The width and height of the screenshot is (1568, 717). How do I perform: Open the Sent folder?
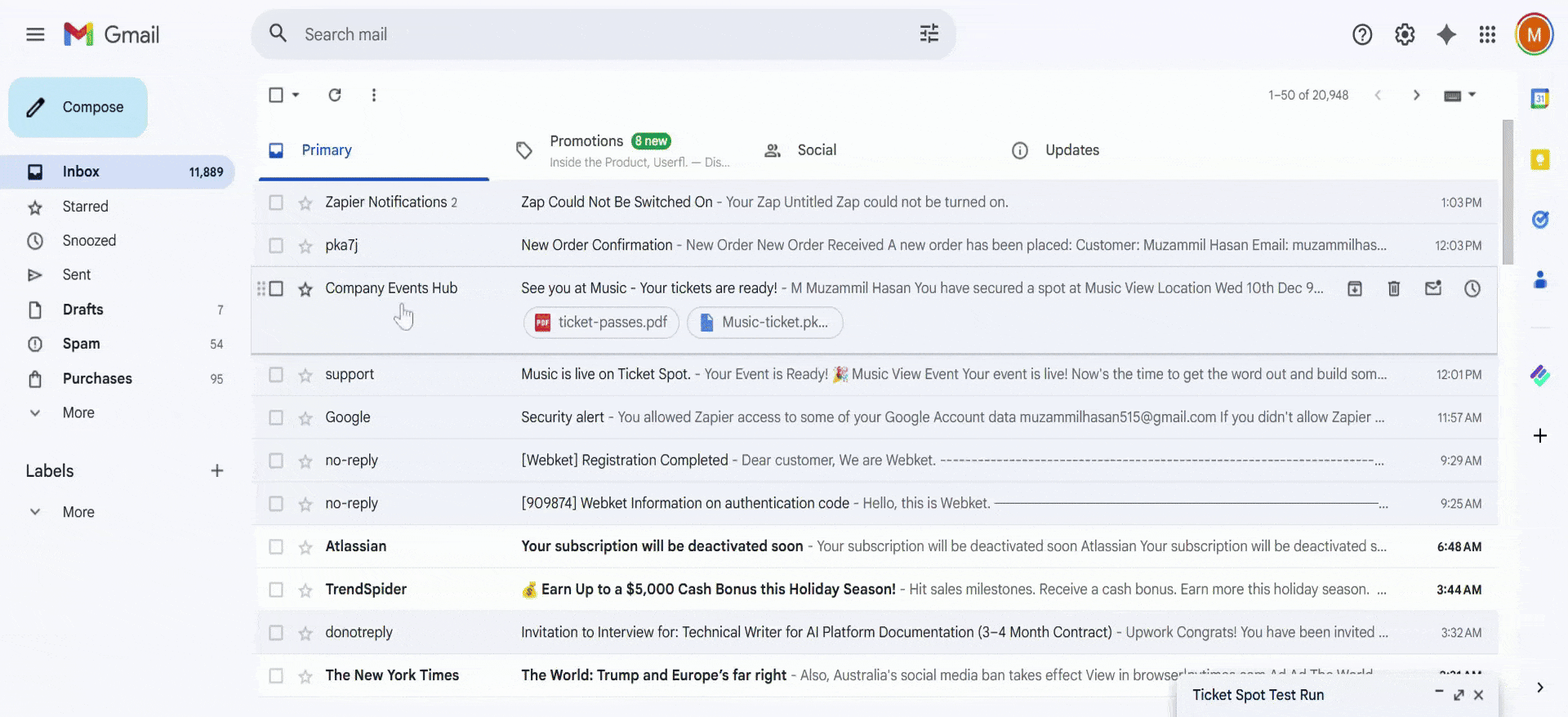pos(118,275)
